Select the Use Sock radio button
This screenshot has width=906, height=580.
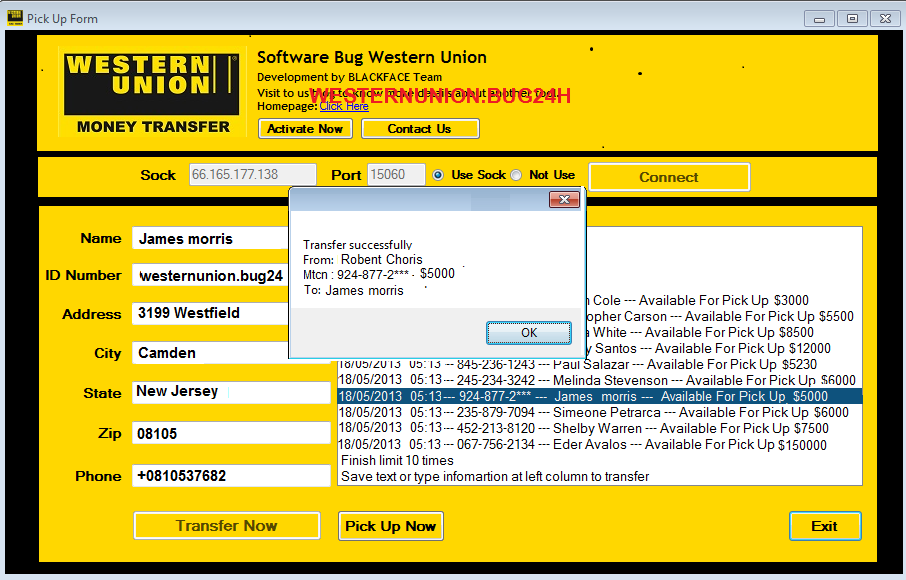(x=438, y=175)
